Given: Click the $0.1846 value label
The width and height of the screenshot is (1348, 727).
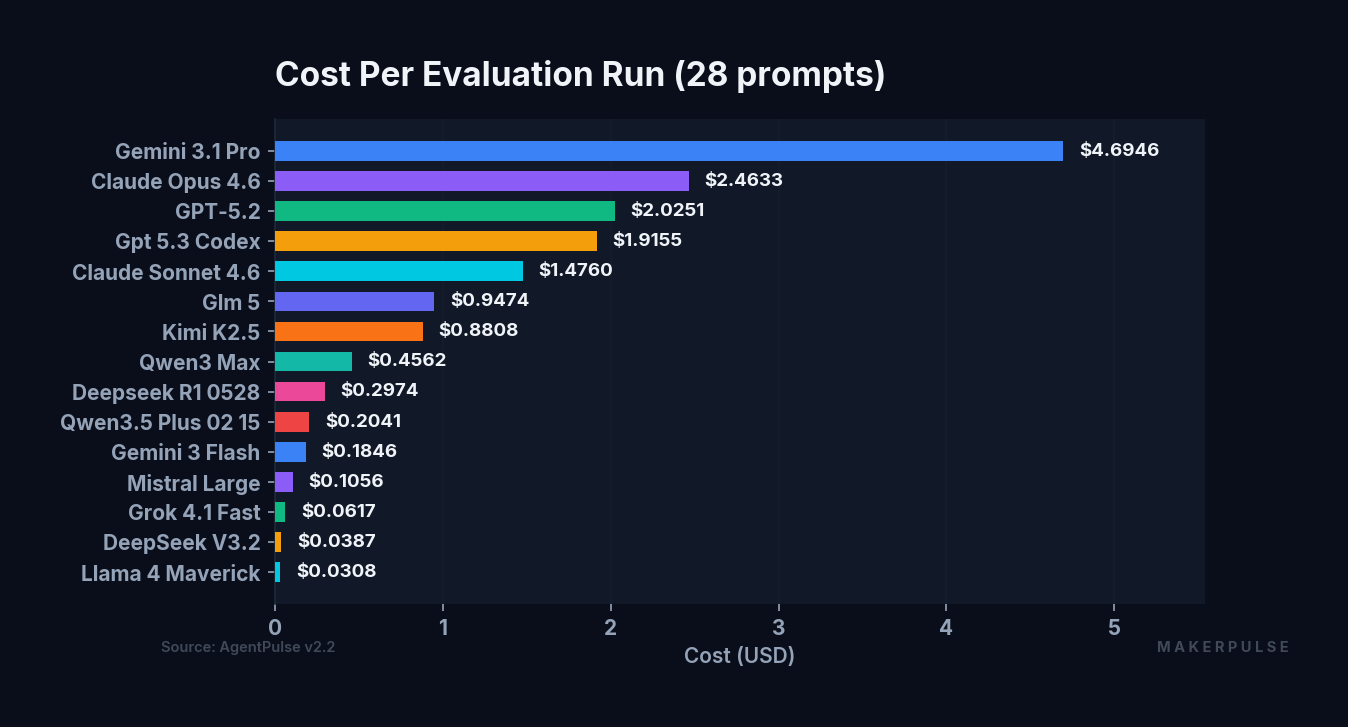Looking at the screenshot, I should tap(360, 451).
